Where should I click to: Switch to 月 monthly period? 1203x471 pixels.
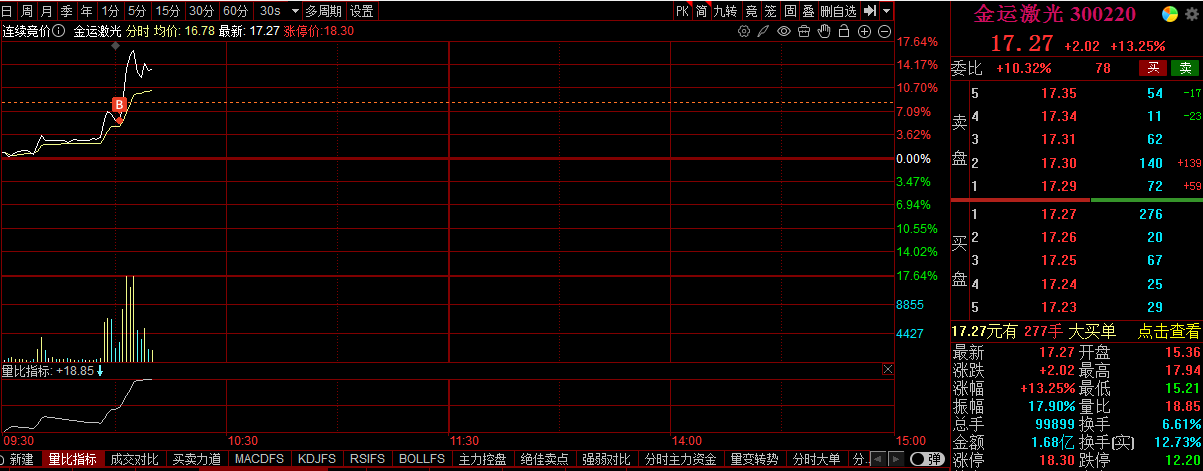pos(47,11)
